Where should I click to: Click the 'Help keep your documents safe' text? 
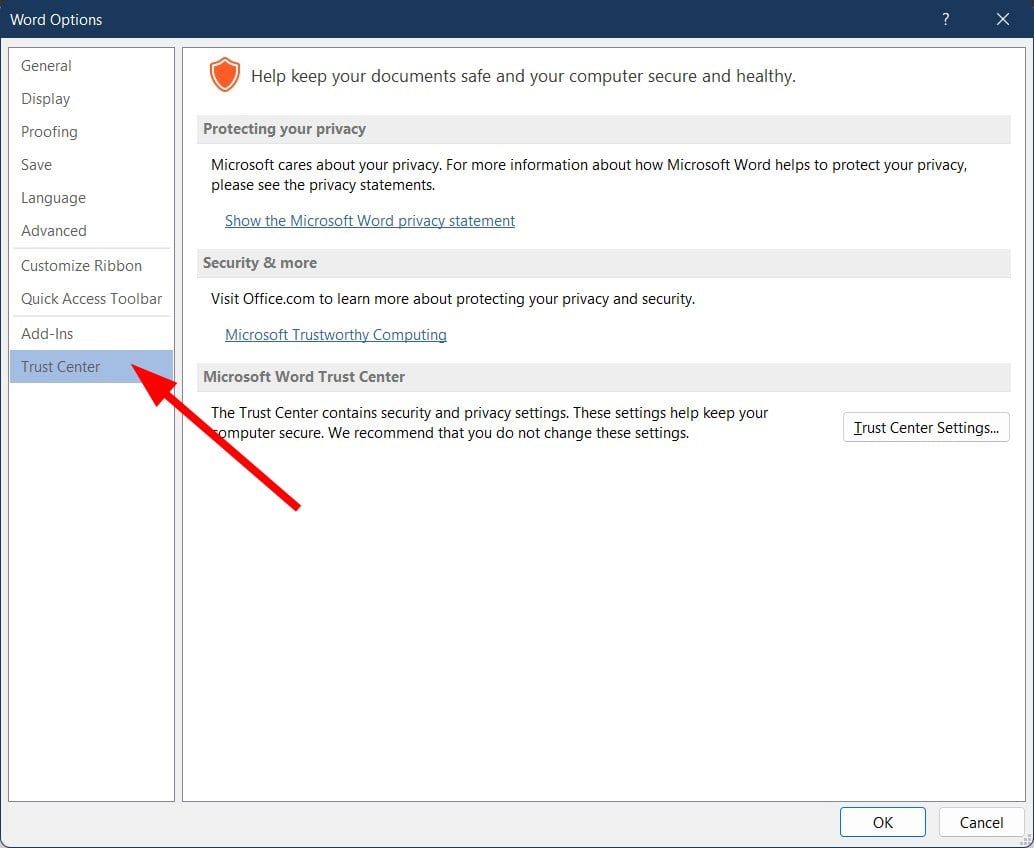[524, 76]
